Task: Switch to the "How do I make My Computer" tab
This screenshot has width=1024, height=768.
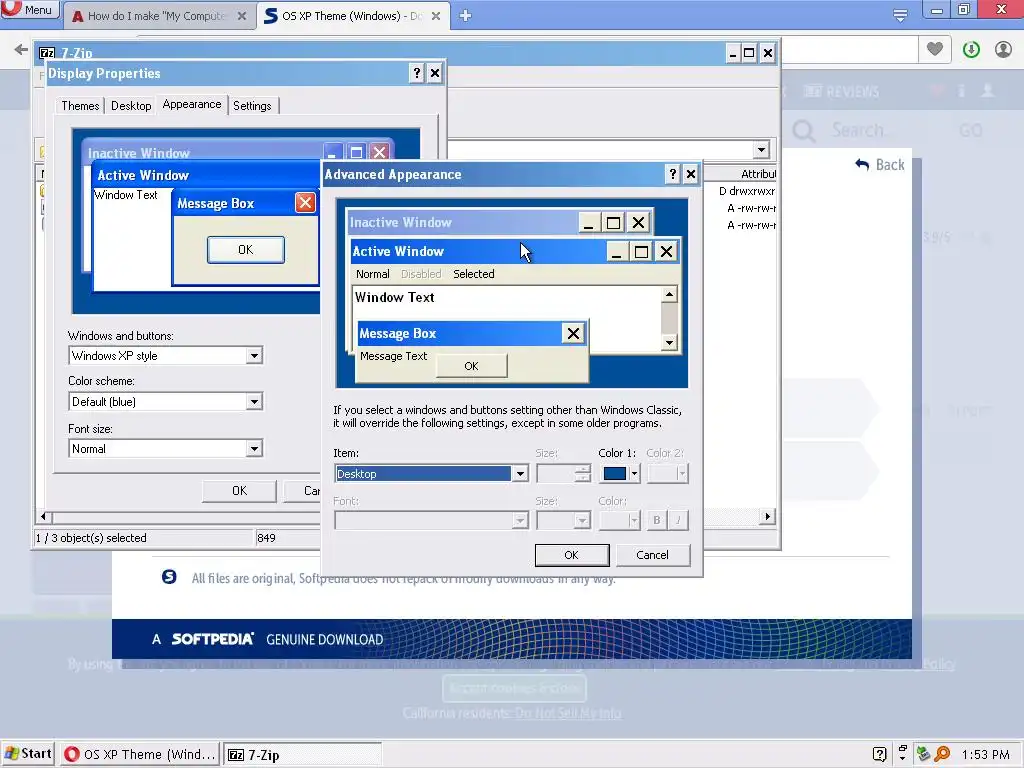Action: point(159,16)
